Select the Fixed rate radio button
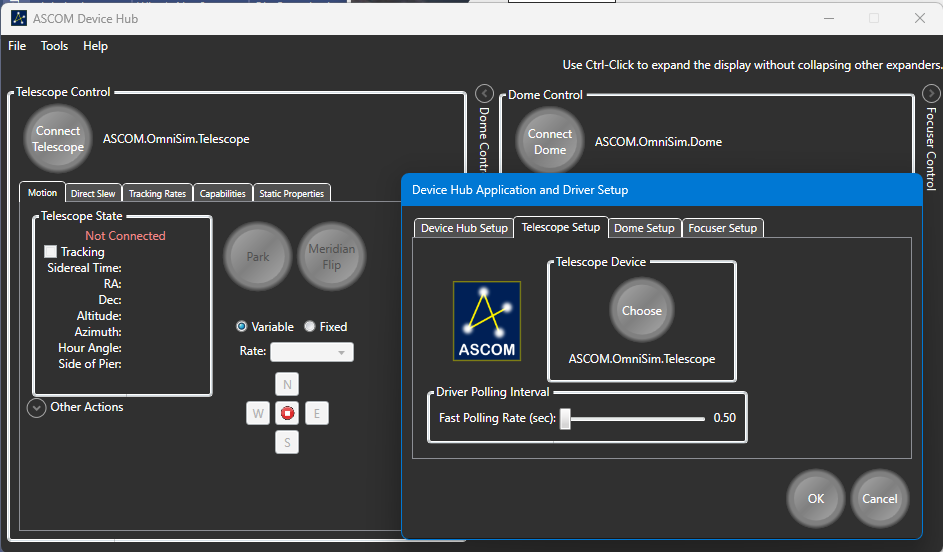 (x=310, y=327)
